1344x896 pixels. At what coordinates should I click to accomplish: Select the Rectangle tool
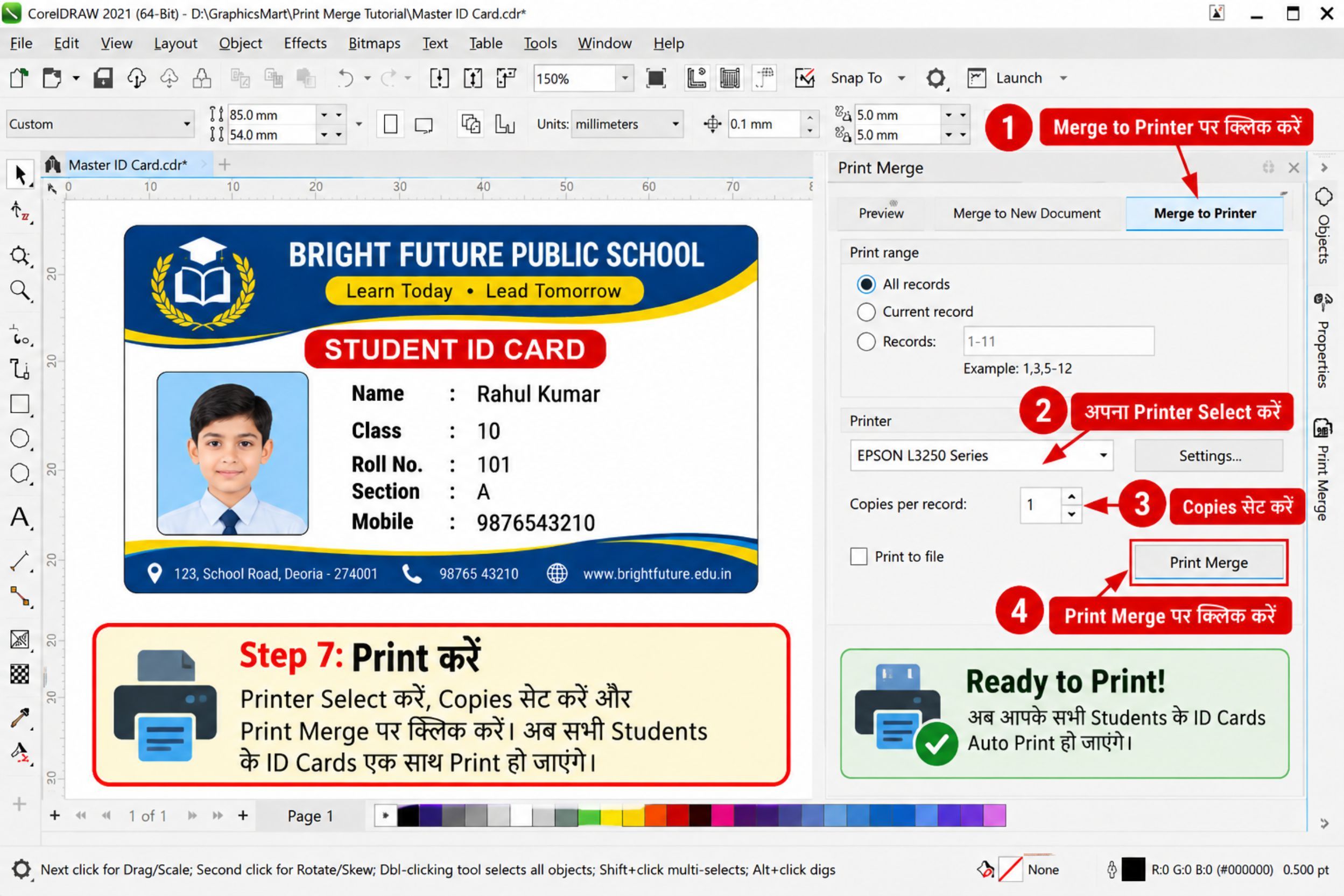[x=20, y=404]
